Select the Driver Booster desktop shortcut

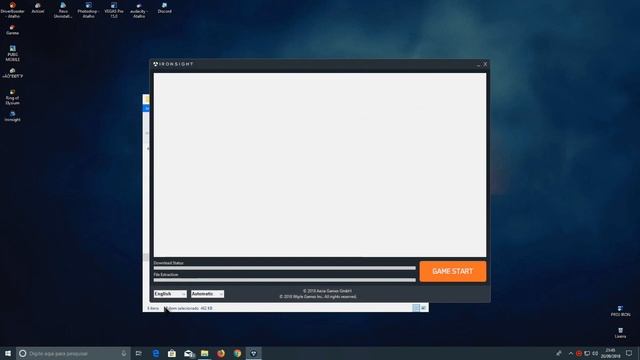tap(13, 10)
